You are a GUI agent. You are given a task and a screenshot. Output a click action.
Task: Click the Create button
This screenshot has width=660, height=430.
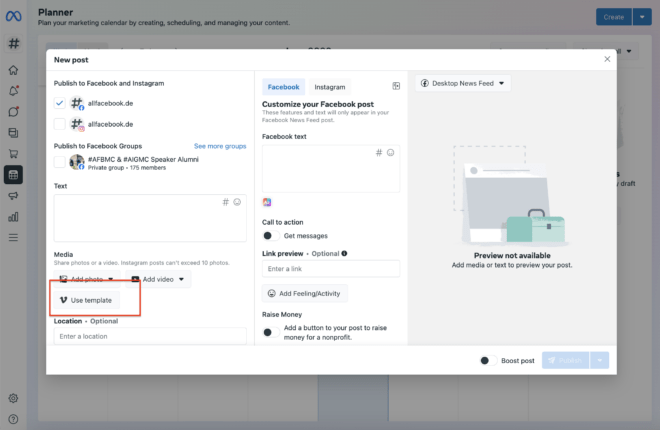tap(614, 17)
